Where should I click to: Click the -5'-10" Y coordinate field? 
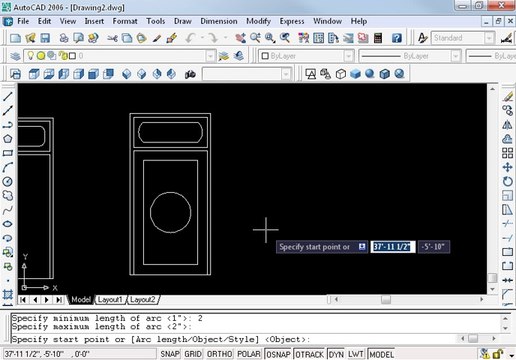tap(434, 247)
